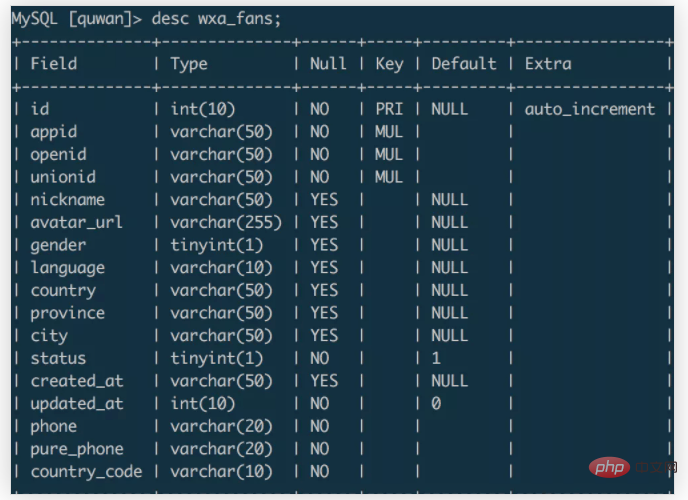Click the 'province' field name
The image size is (688, 500).
tap(68, 313)
